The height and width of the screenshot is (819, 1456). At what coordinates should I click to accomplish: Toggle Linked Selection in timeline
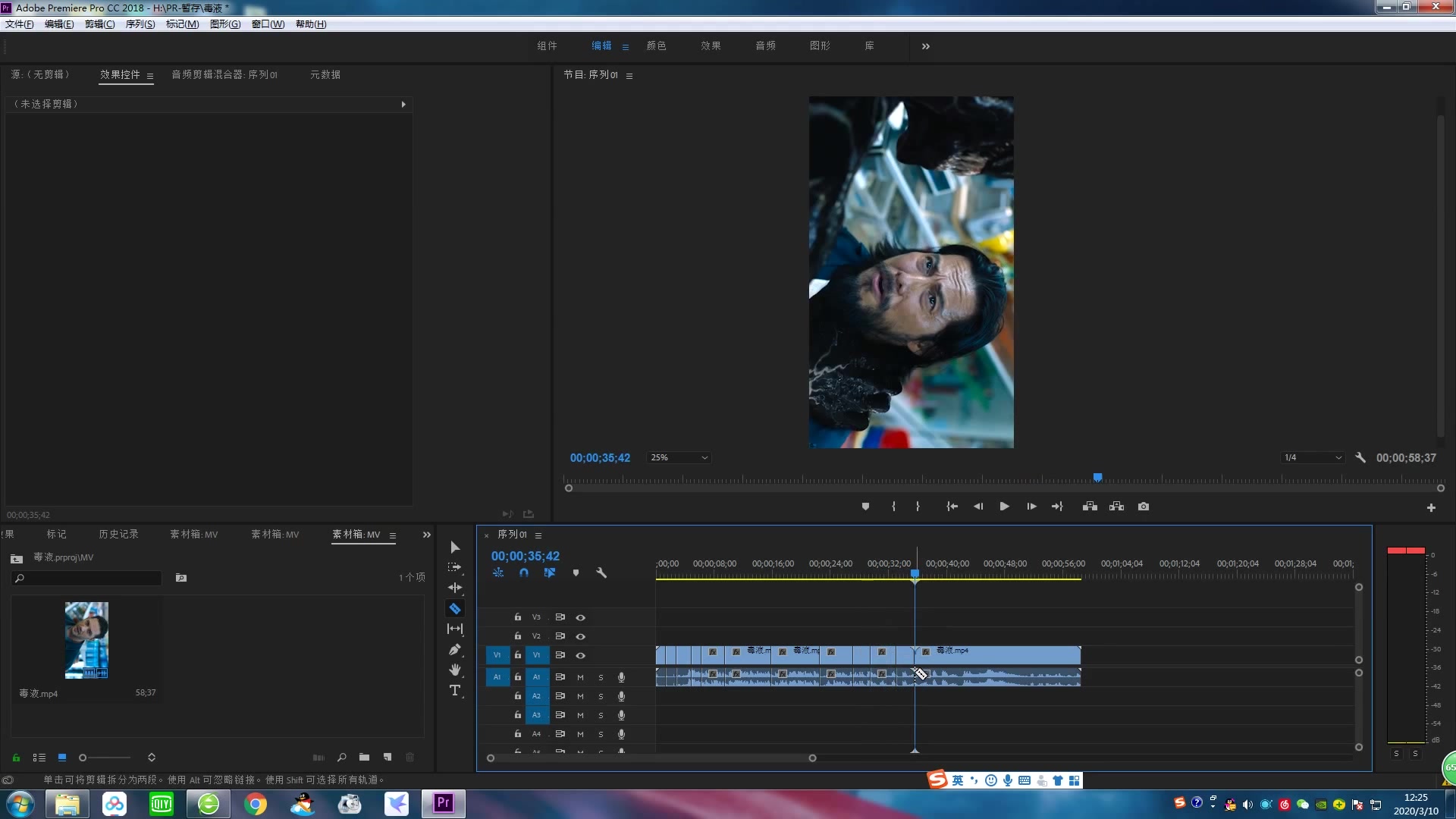550,573
